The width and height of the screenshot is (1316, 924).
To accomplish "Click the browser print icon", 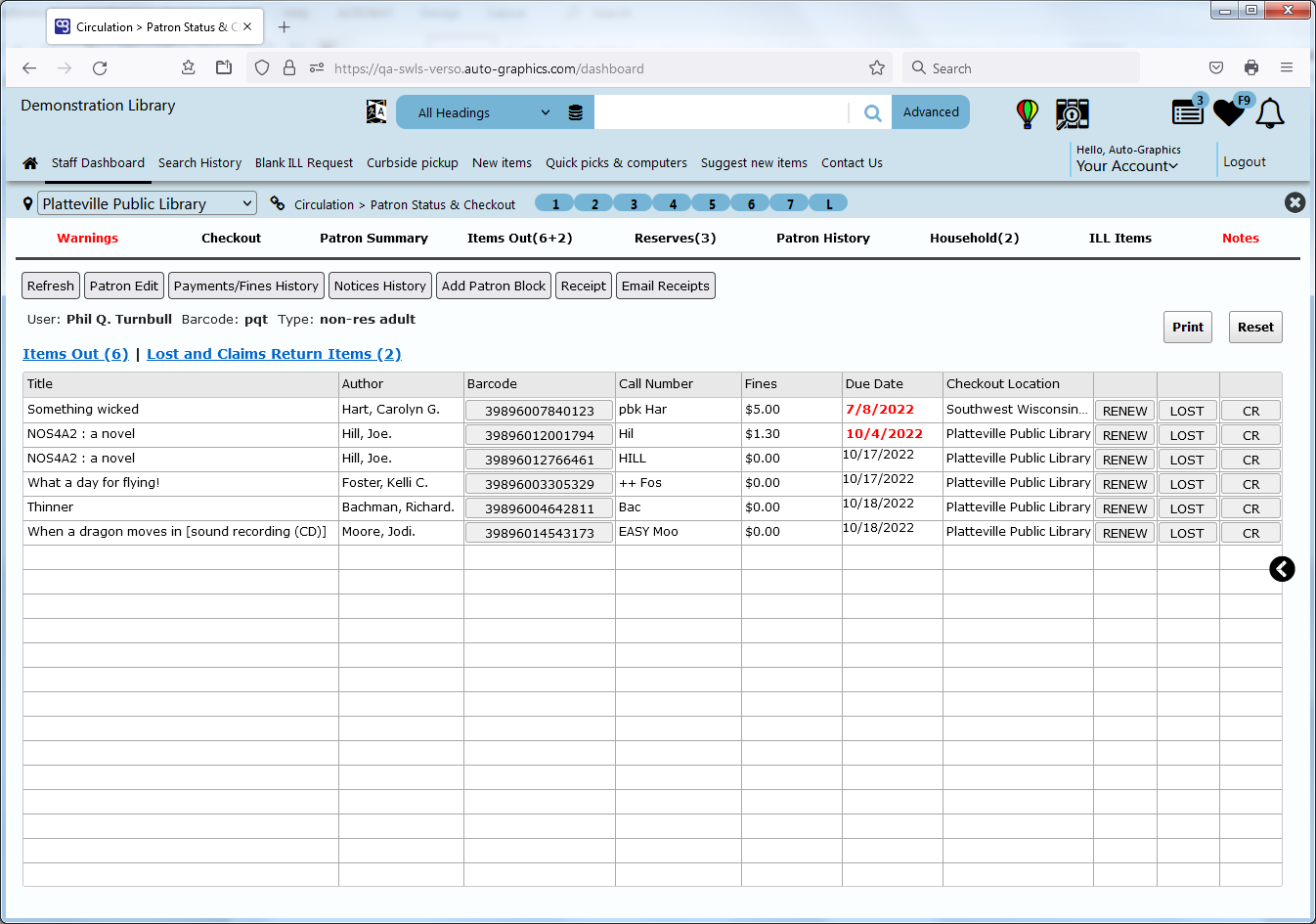I will [1251, 68].
